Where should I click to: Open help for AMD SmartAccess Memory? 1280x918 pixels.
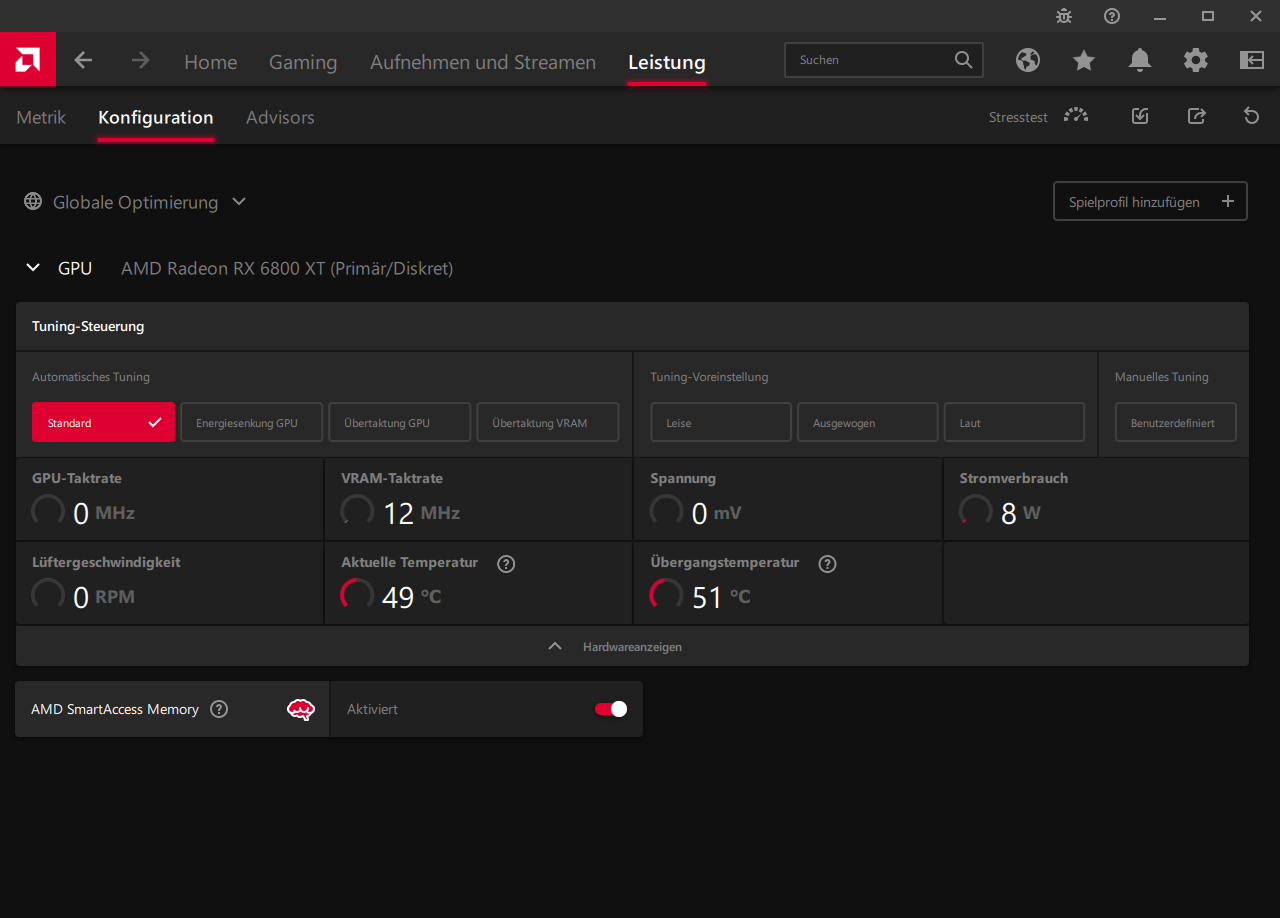[x=219, y=709]
